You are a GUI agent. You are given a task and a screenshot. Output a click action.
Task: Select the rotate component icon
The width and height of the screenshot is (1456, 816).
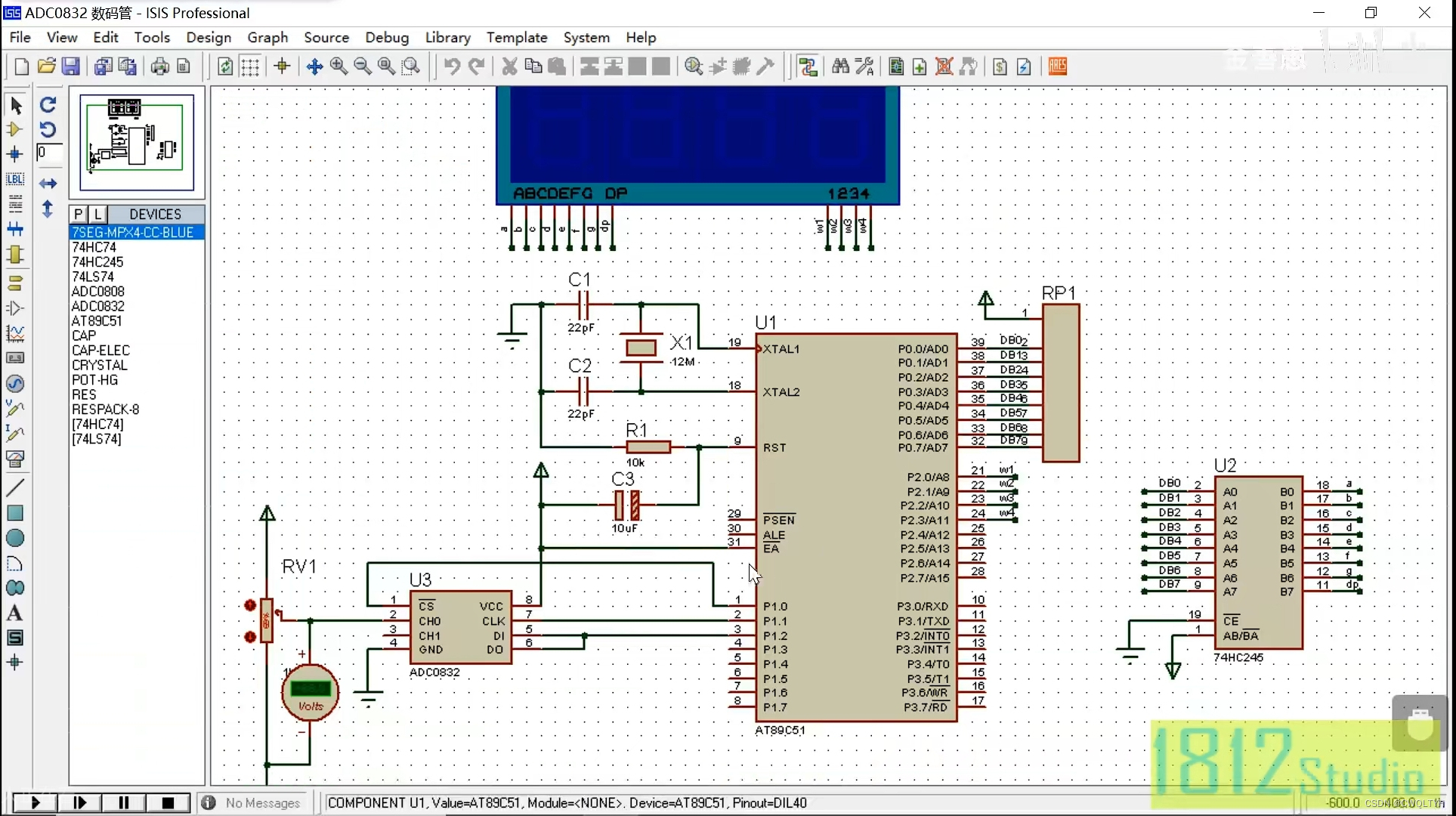point(47,104)
